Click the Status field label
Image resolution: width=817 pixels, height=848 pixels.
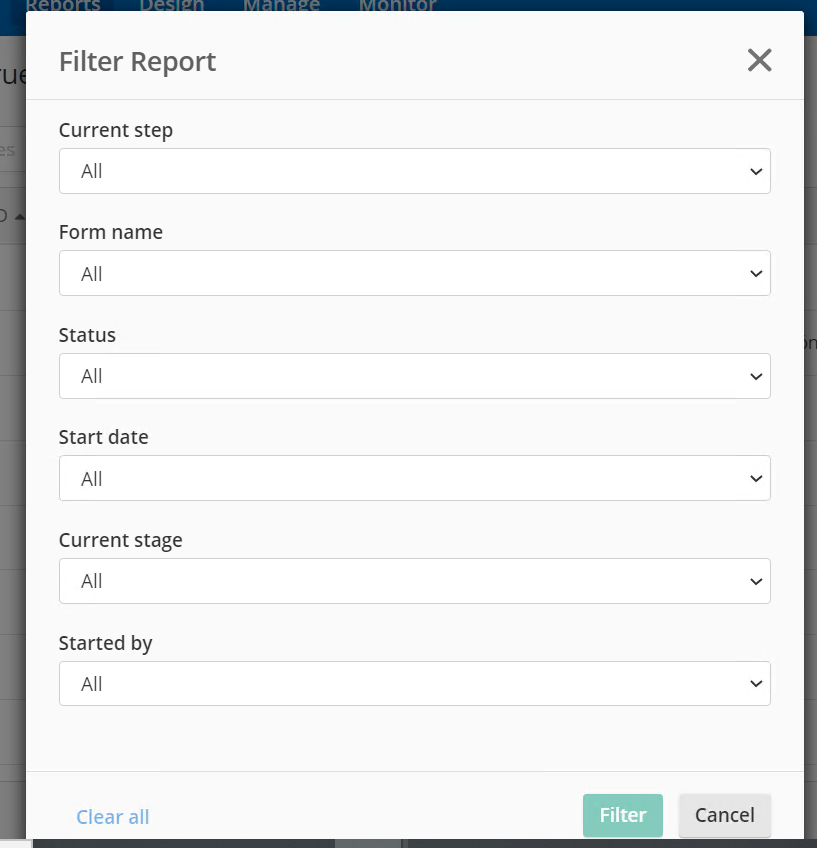[88, 335]
